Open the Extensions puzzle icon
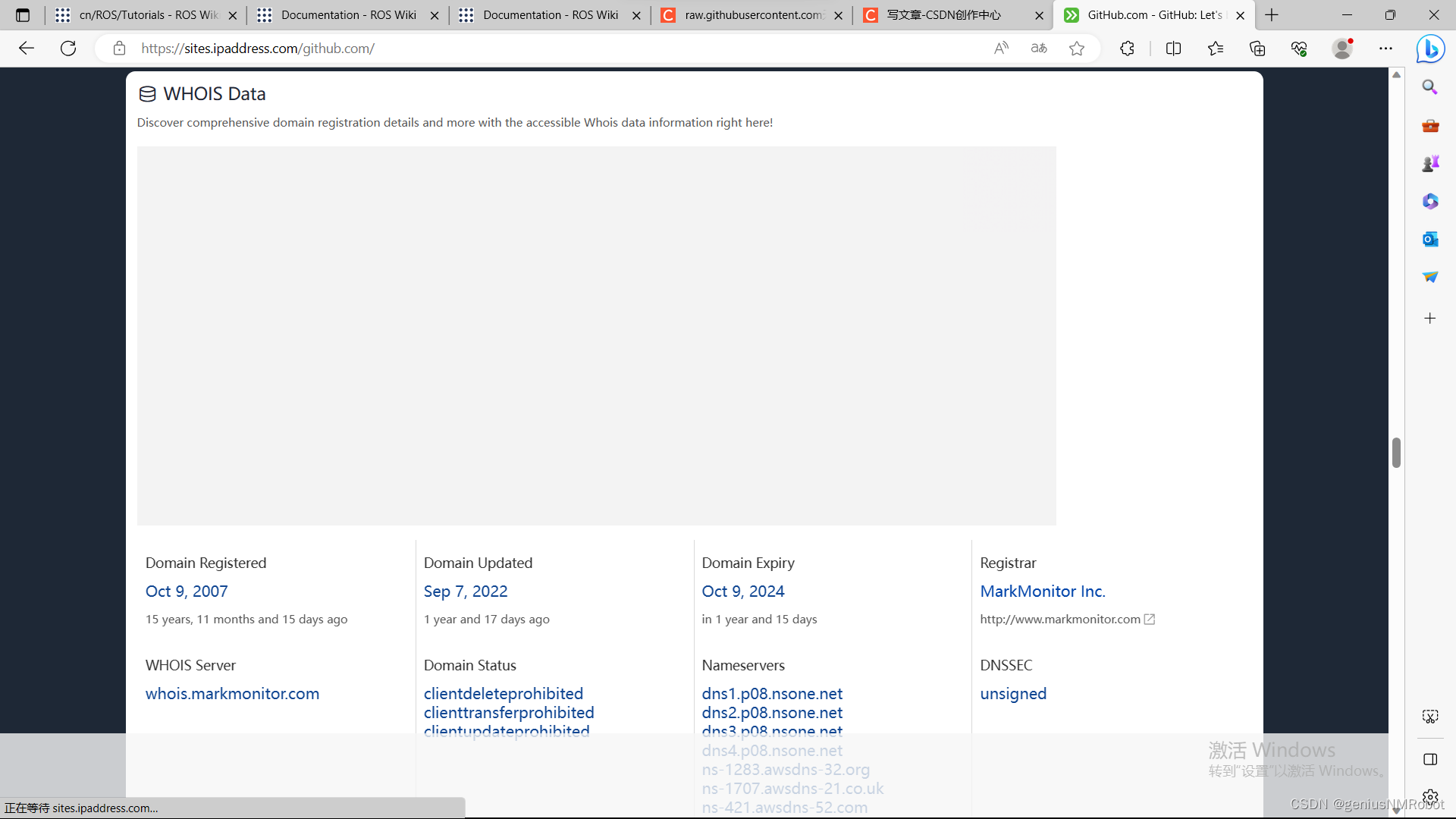Image resolution: width=1456 pixels, height=819 pixels. pos(1127,49)
